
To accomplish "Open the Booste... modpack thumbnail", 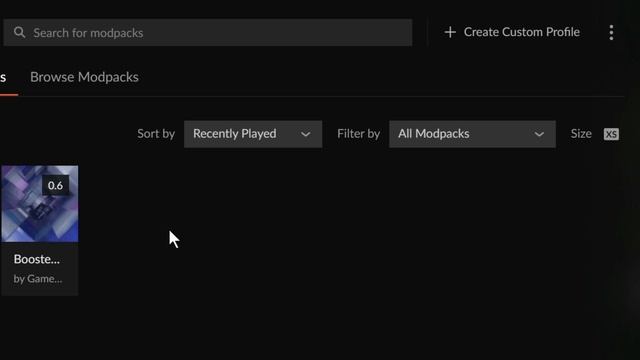I will click(40, 204).
